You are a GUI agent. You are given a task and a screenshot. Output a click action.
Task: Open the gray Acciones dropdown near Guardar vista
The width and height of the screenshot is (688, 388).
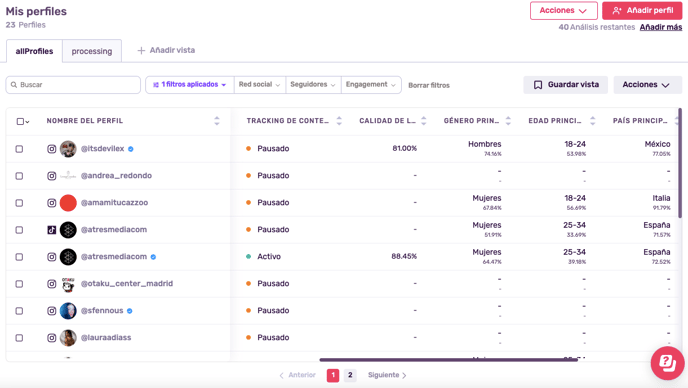pyautogui.click(x=647, y=85)
